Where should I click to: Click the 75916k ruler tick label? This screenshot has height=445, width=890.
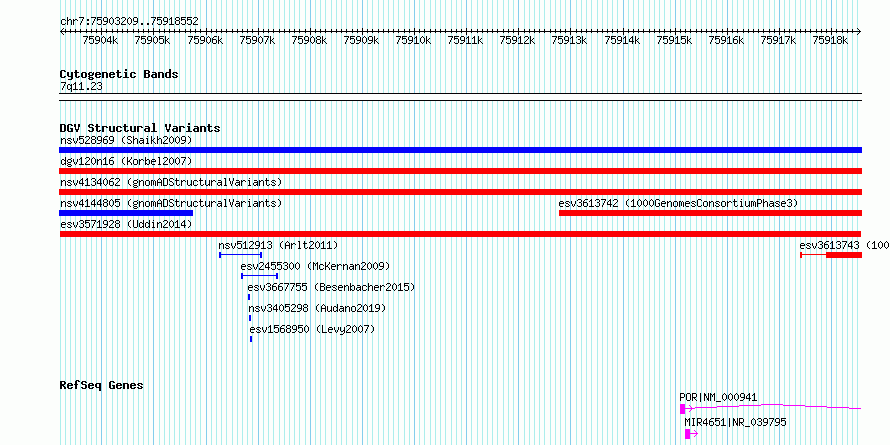(x=727, y=40)
